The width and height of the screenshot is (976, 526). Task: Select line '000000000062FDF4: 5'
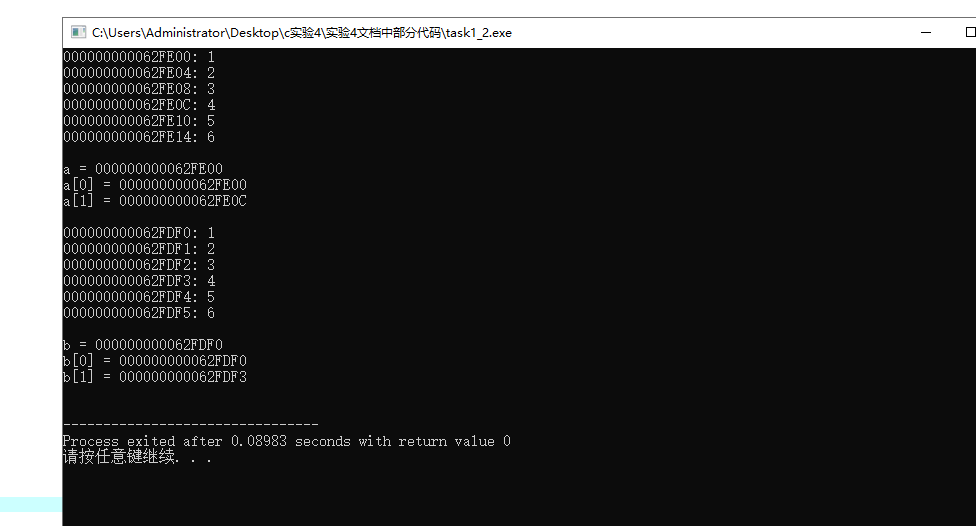click(139, 297)
